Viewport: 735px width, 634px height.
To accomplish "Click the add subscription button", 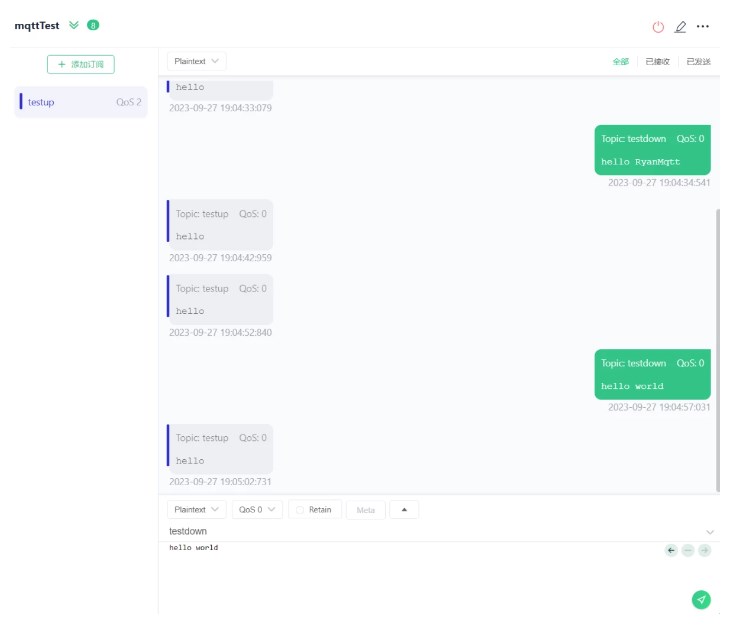I will [x=81, y=64].
